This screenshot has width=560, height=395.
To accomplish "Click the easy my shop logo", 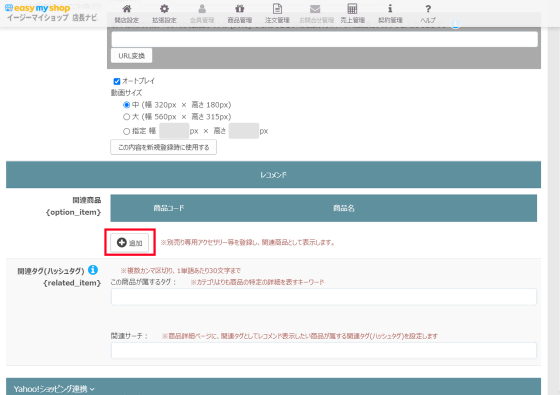I will 38,8.
